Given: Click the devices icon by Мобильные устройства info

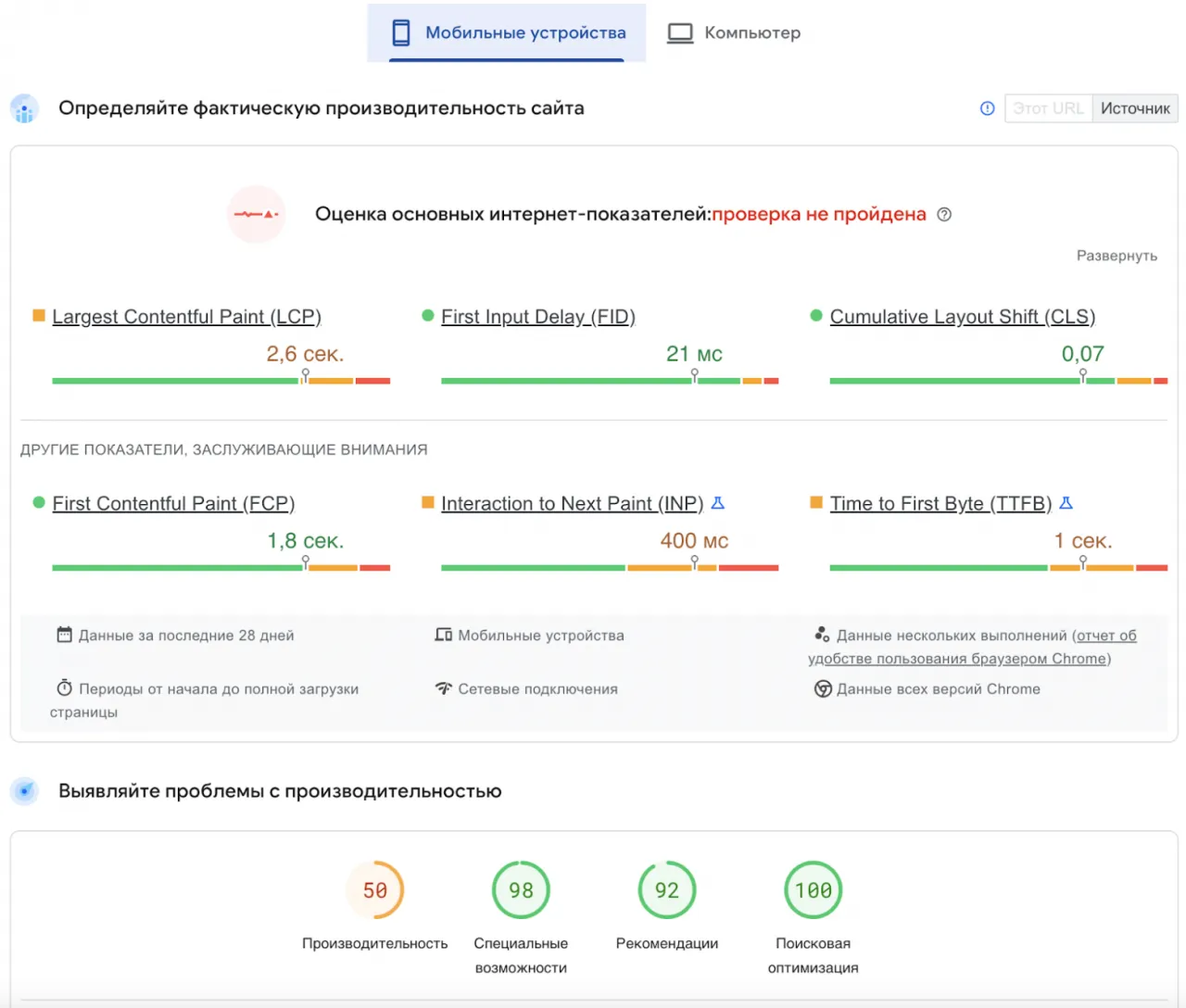Looking at the screenshot, I should [444, 635].
